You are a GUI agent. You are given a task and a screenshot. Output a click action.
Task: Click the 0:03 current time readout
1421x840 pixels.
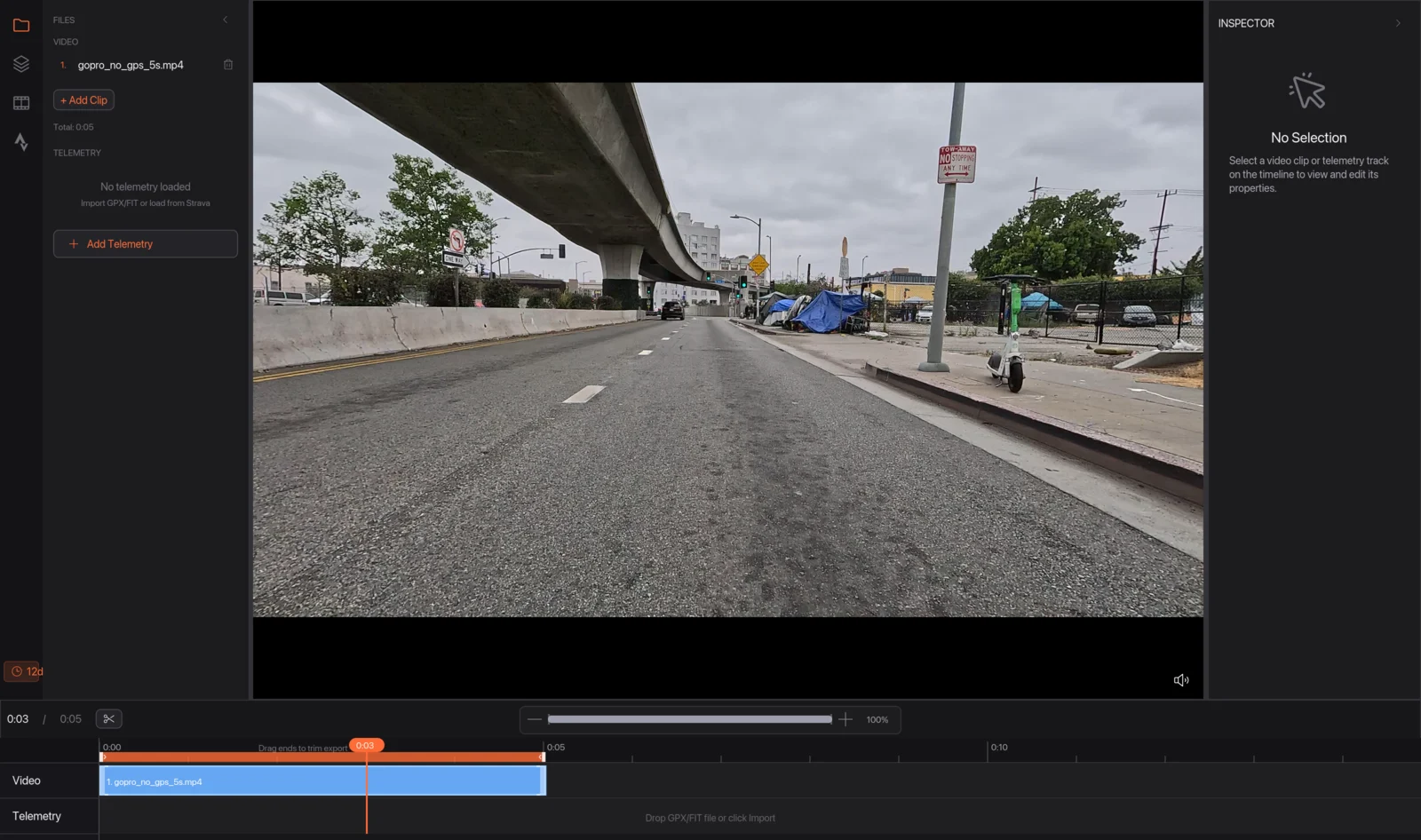18,719
